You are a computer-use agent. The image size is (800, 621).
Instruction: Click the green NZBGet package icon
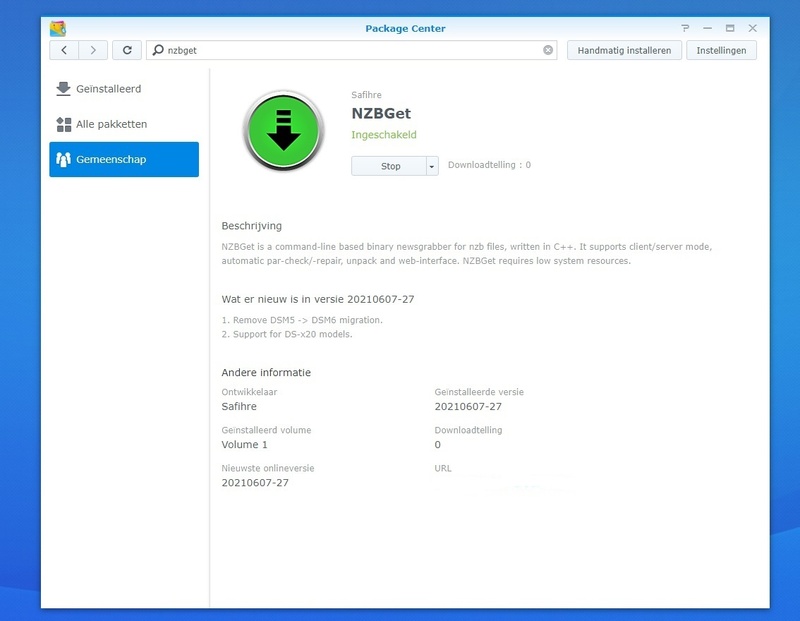click(x=284, y=131)
